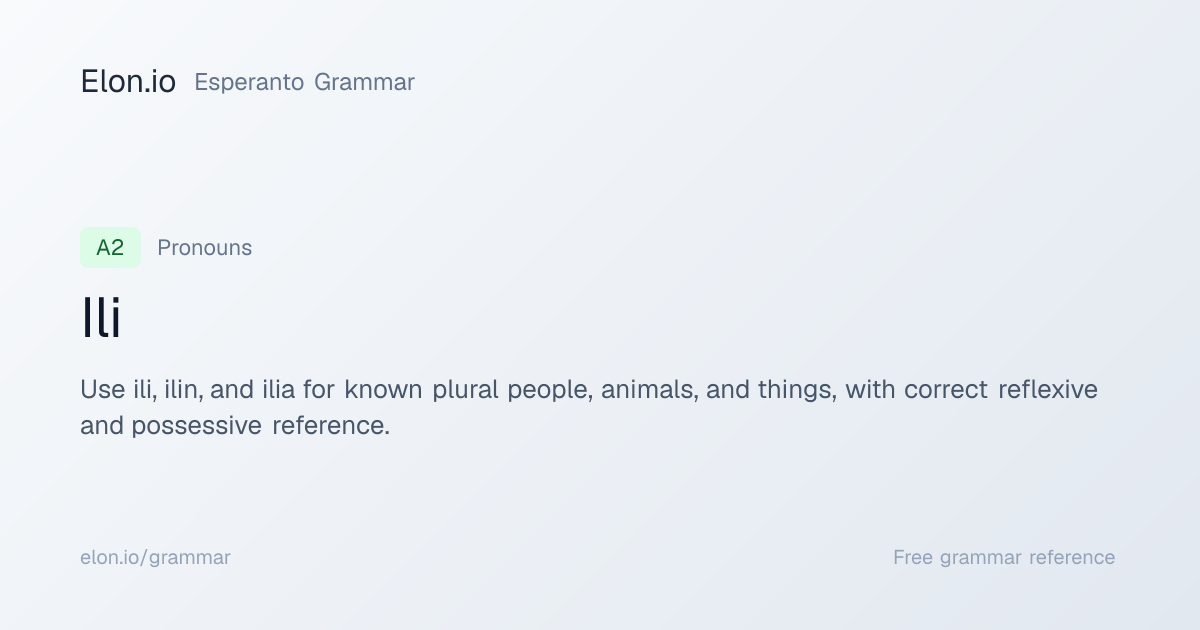Click the word reflexive in the description

[1048, 389]
